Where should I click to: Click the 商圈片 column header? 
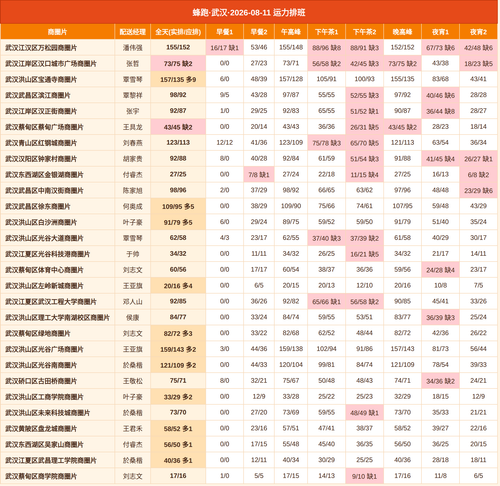(x=57, y=32)
